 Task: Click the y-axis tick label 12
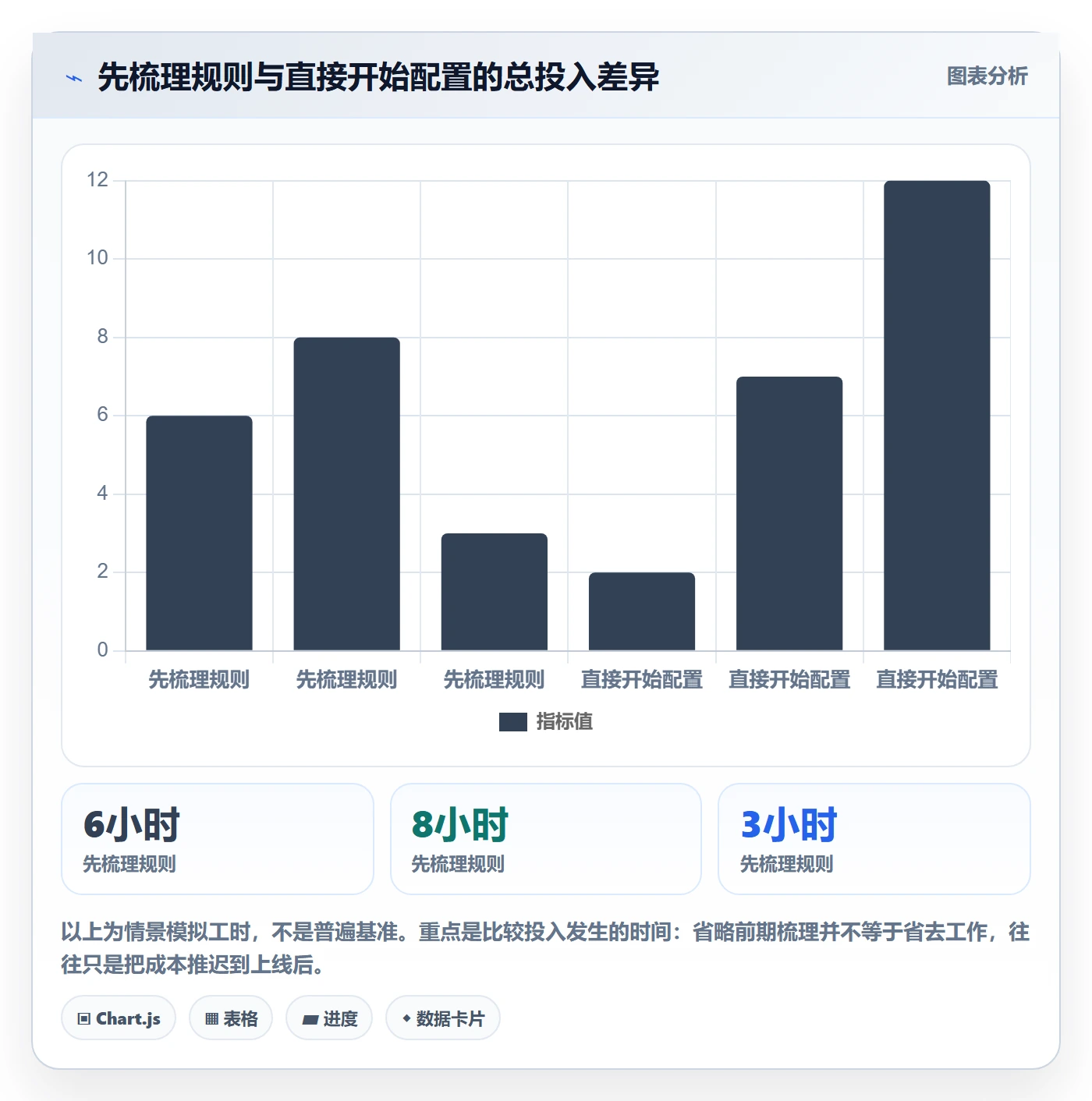97,180
